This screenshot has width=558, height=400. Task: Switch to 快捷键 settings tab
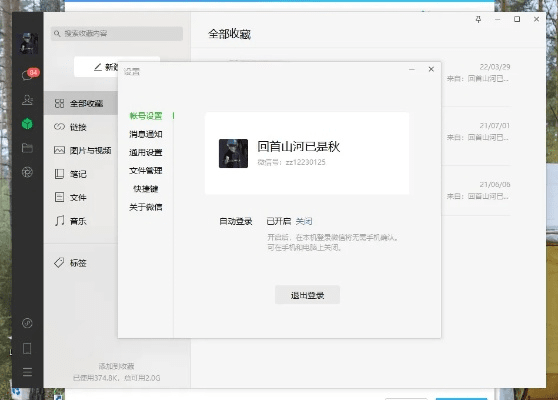click(x=146, y=189)
